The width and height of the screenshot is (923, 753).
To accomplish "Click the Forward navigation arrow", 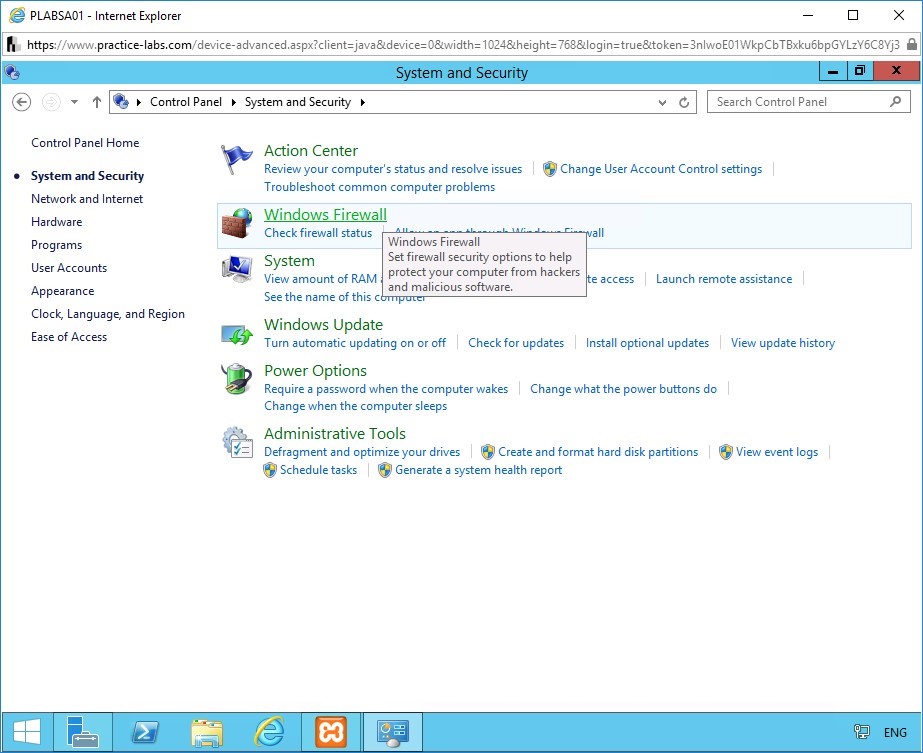I will (51, 102).
